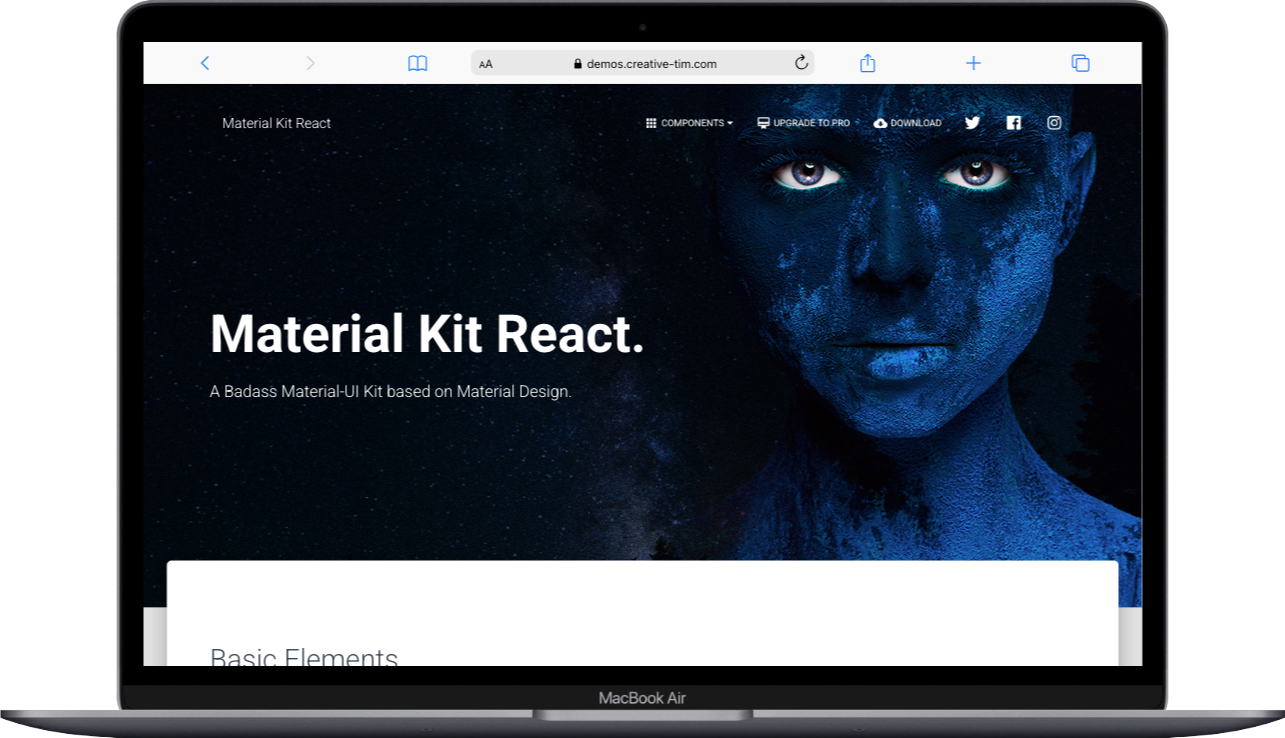Image resolution: width=1285 pixels, height=738 pixels.
Task: Click the reload icon in the address bar
Action: (x=801, y=62)
